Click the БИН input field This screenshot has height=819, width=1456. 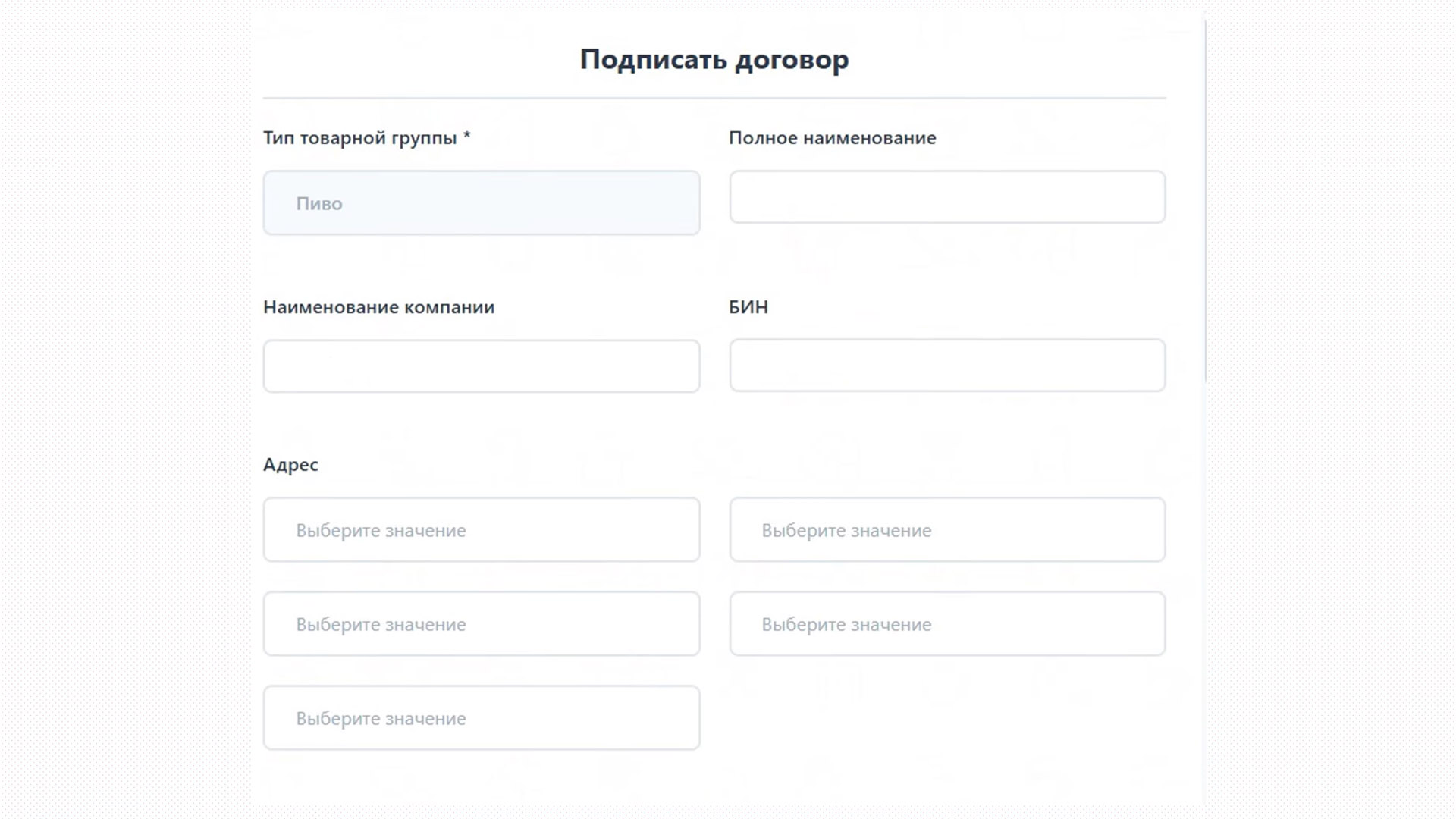[x=947, y=366]
